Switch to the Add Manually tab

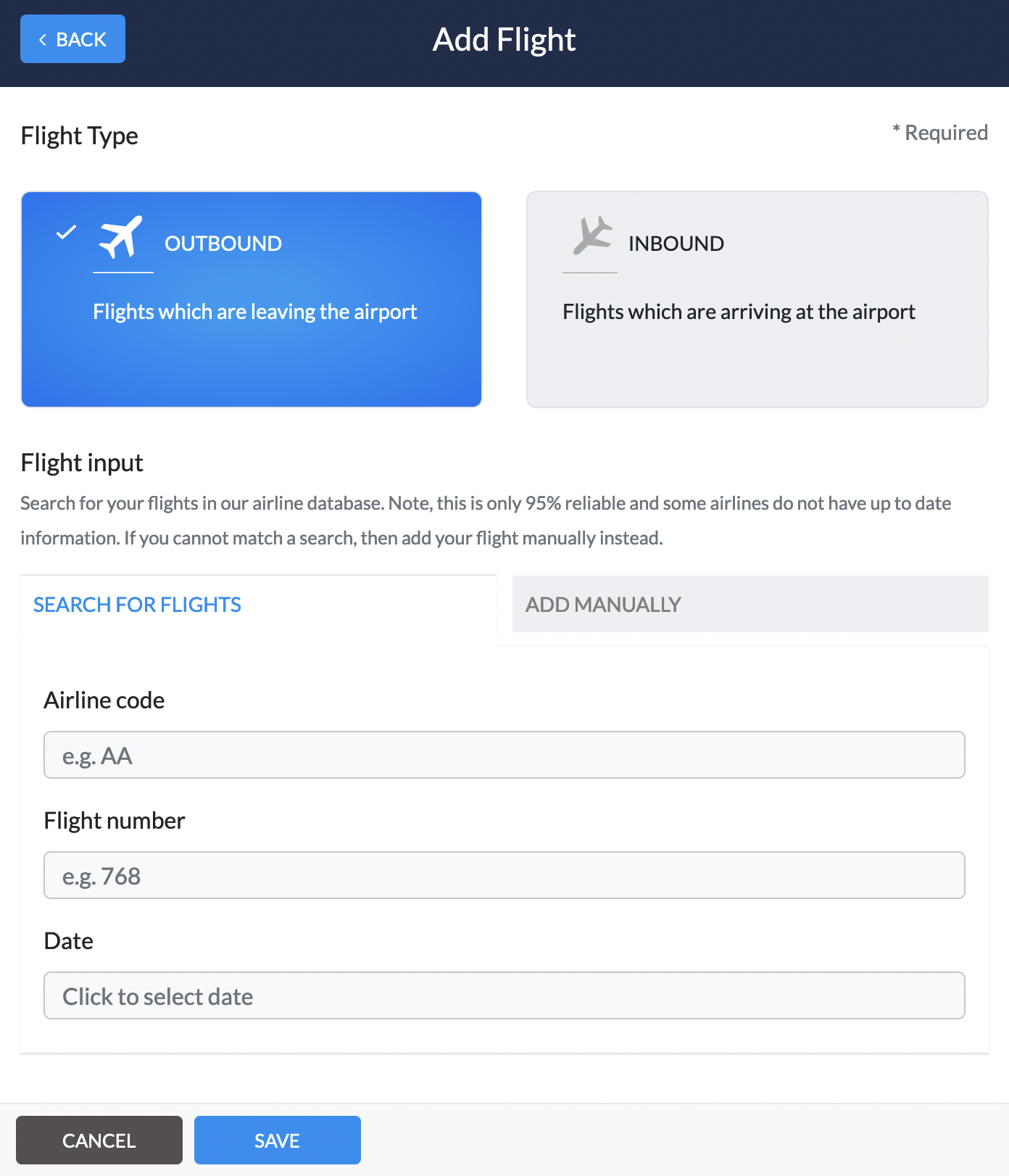coord(750,605)
